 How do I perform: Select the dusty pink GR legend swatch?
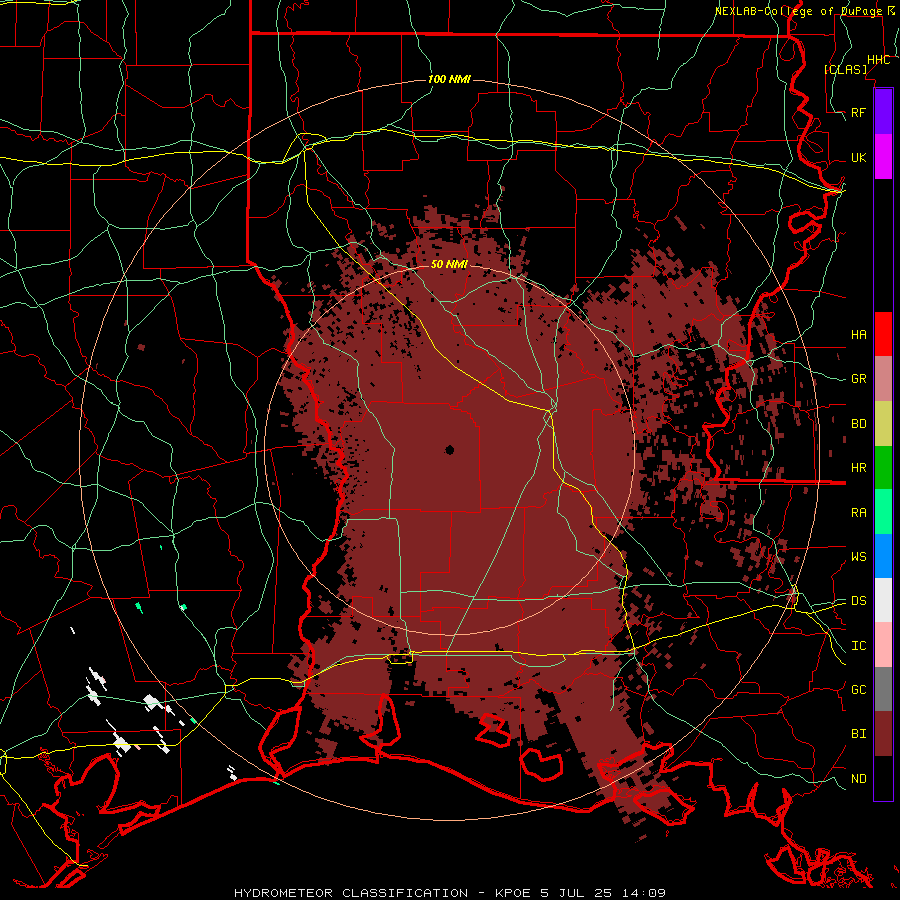point(883,379)
